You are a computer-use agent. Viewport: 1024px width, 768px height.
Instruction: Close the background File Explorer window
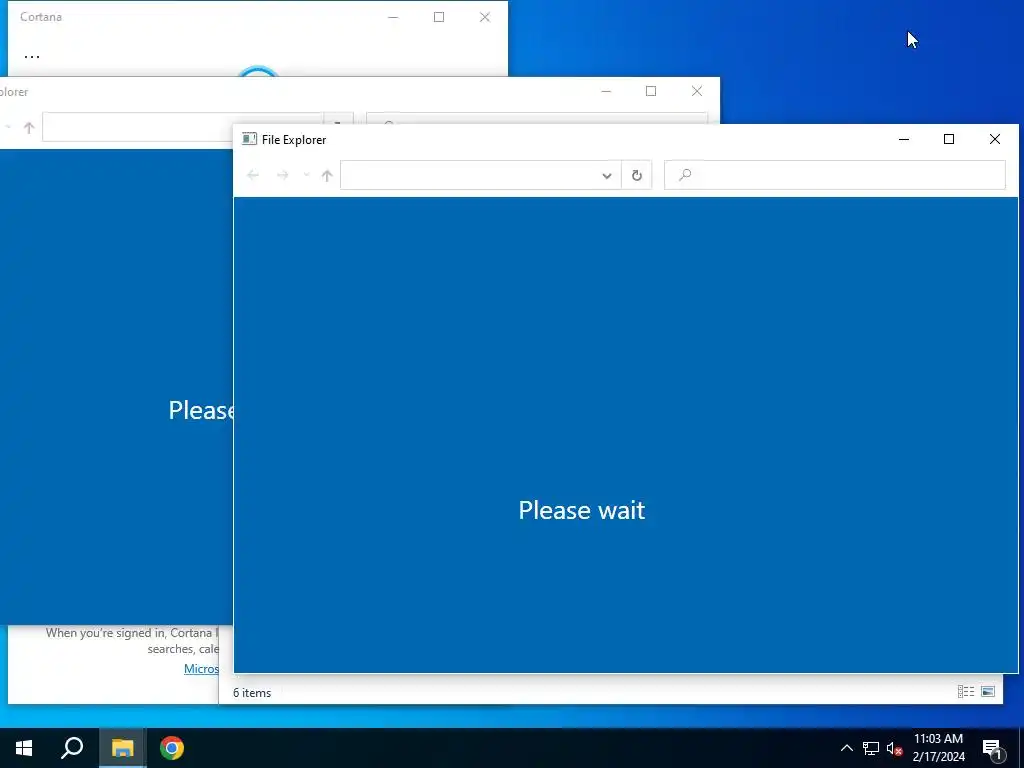click(x=697, y=91)
